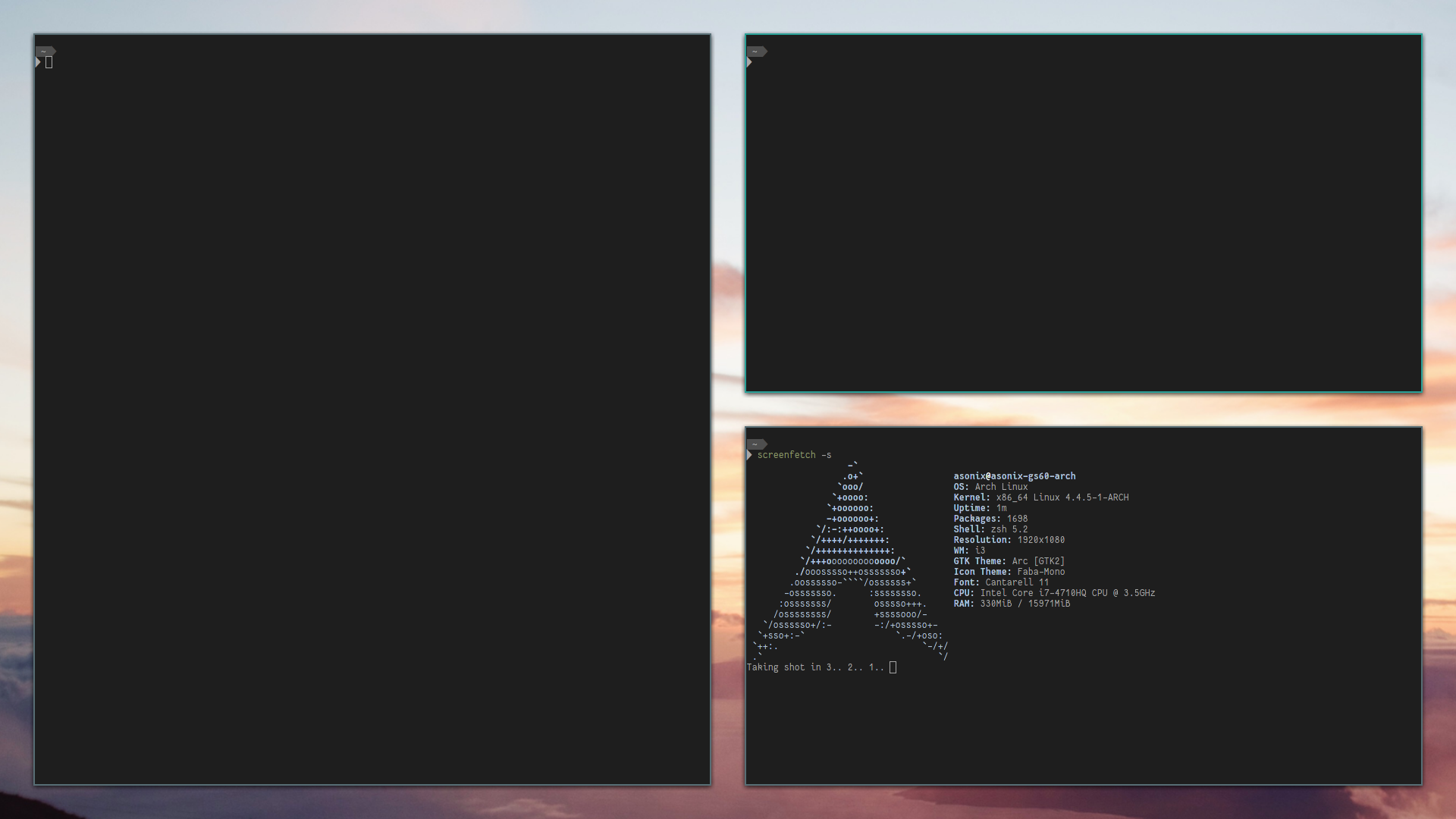Click the 'Icon Theme: Faba-Mono' line

click(1009, 572)
